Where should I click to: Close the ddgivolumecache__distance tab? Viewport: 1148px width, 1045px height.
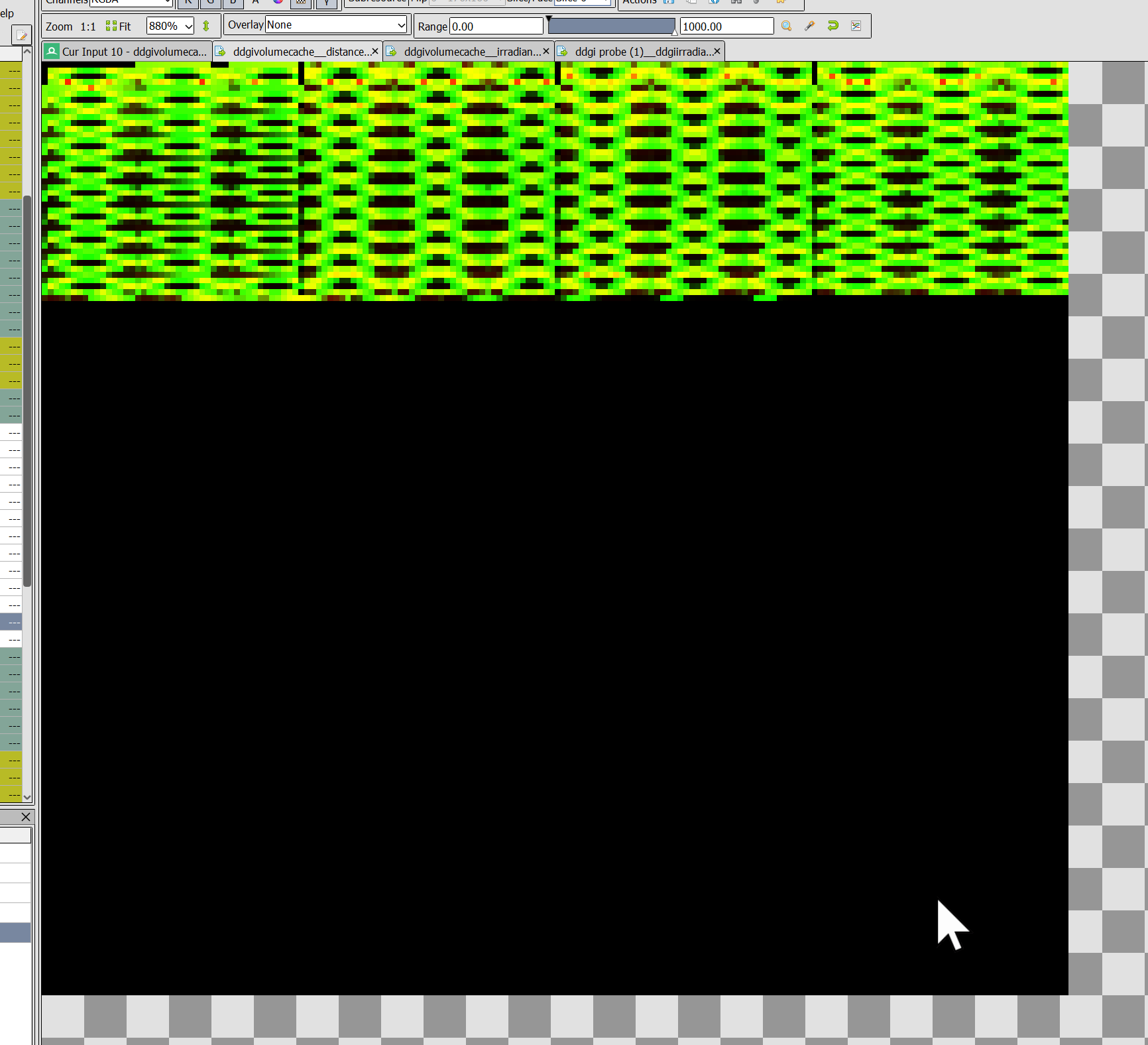pyautogui.click(x=375, y=51)
